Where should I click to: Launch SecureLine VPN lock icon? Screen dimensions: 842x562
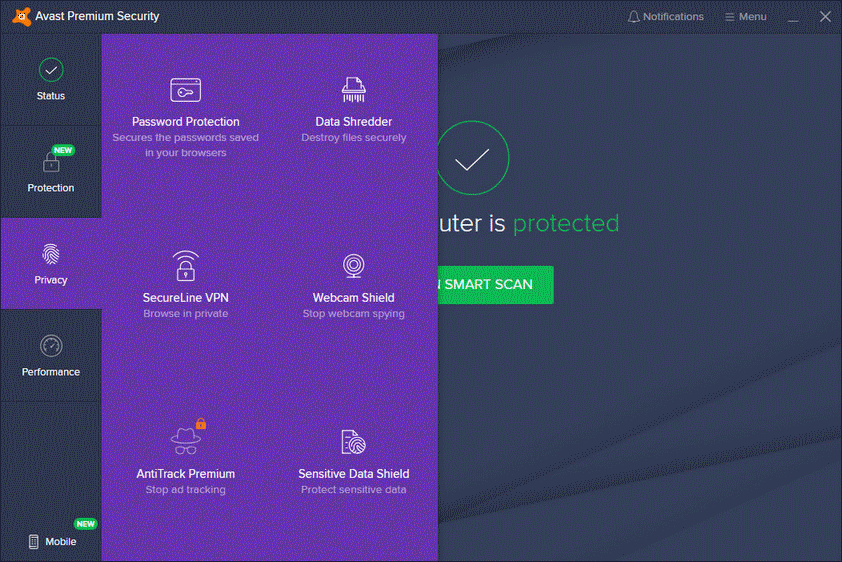coord(186,266)
